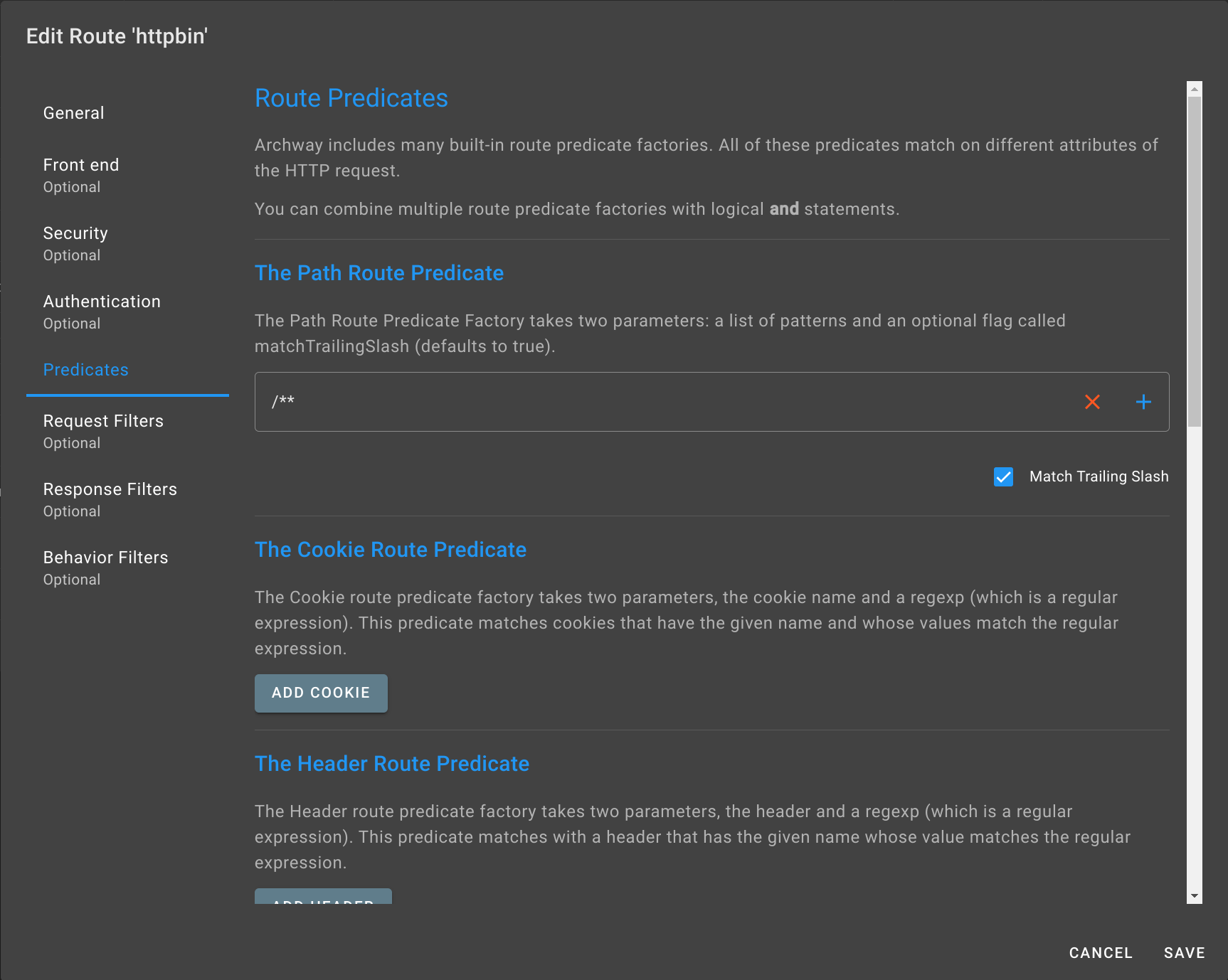This screenshot has width=1228, height=980.
Task: Switch to the Front end section
Action: click(x=81, y=175)
